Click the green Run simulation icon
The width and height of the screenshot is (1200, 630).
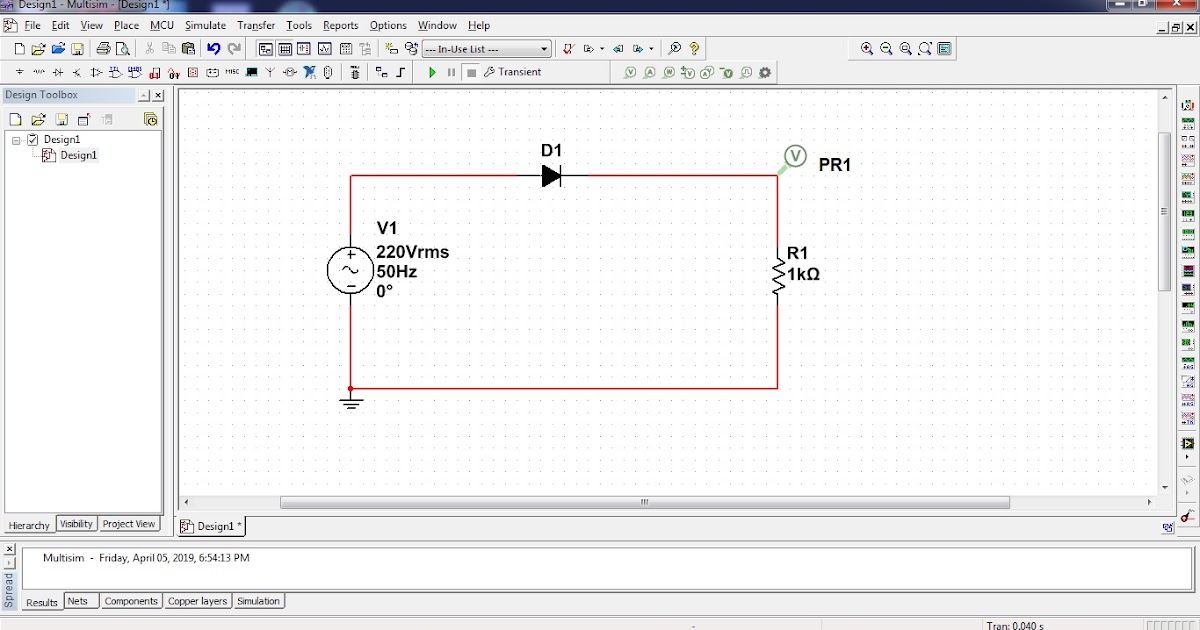[433, 71]
